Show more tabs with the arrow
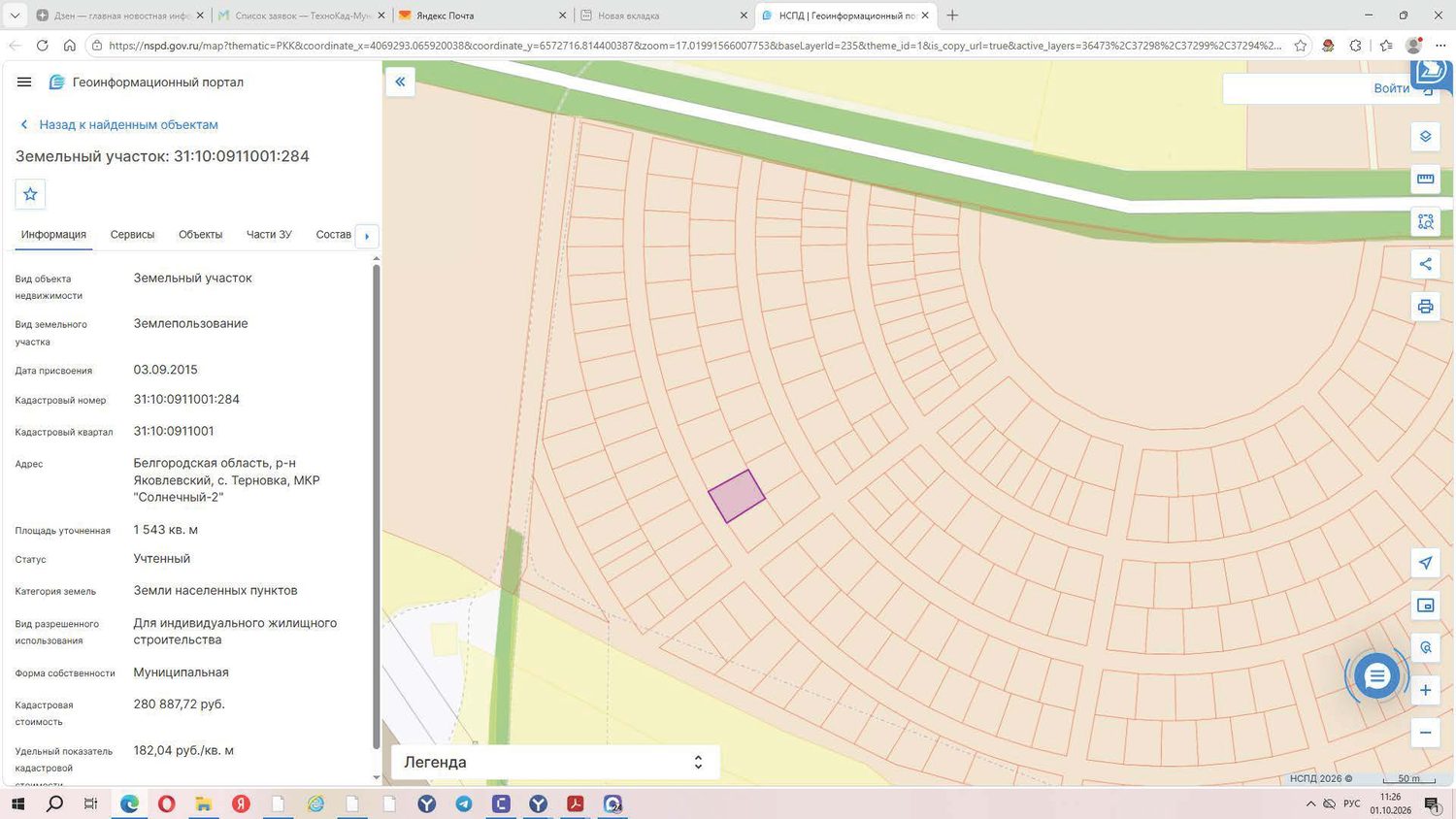Screen dimensions: 1456x819 click(x=367, y=236)
